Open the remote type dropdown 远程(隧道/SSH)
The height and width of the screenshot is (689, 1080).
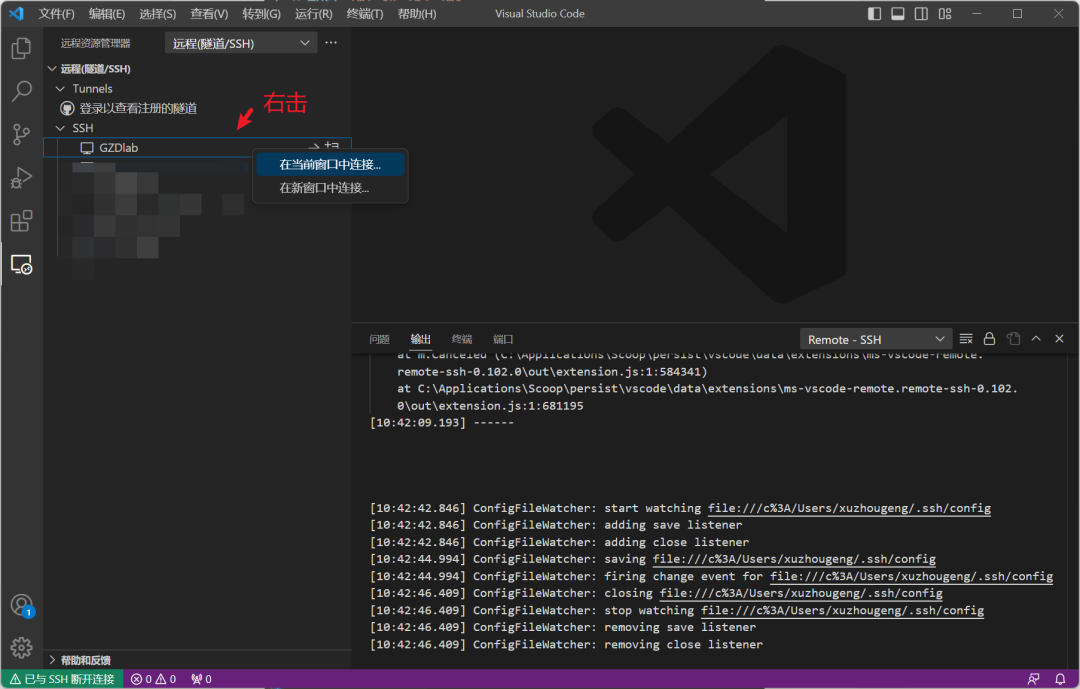pos(240,43)
